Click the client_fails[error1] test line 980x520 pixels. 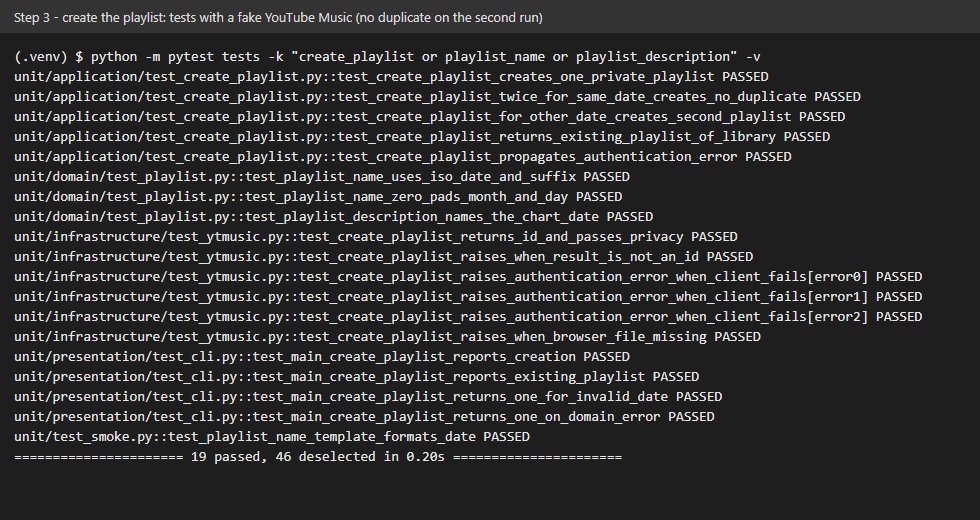click(468, 296)
